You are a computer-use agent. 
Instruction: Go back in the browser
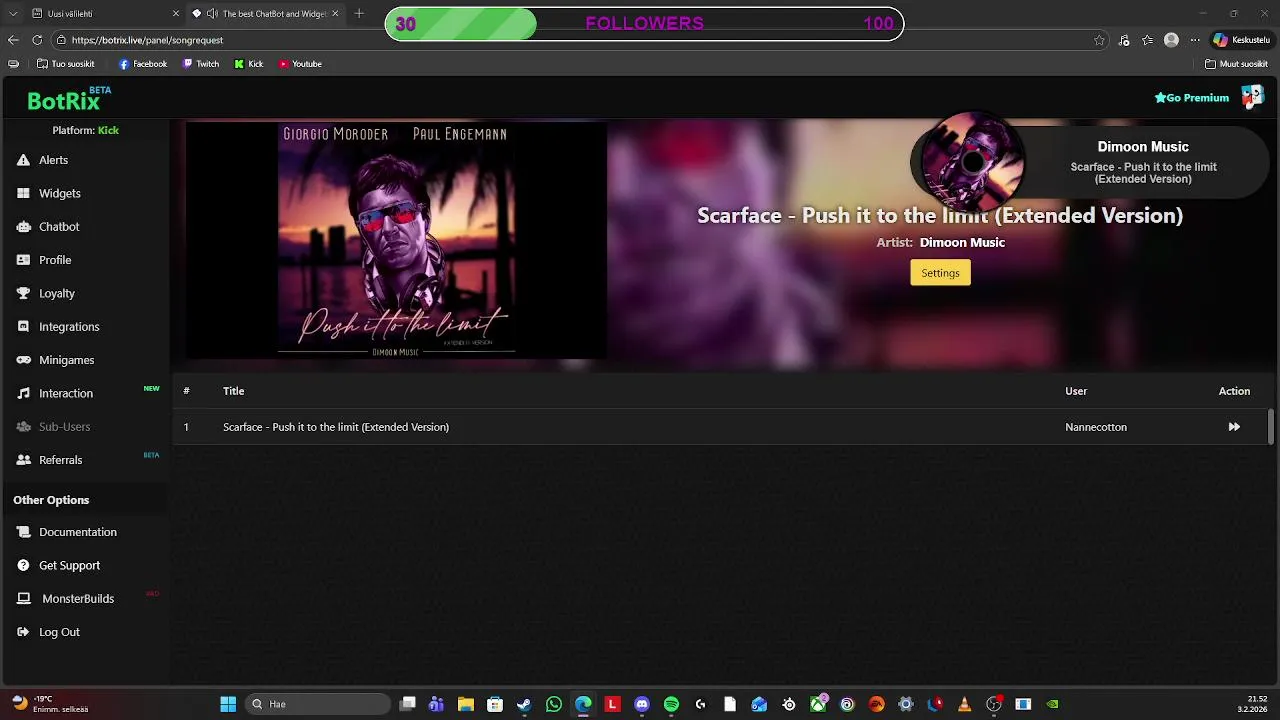13,40
